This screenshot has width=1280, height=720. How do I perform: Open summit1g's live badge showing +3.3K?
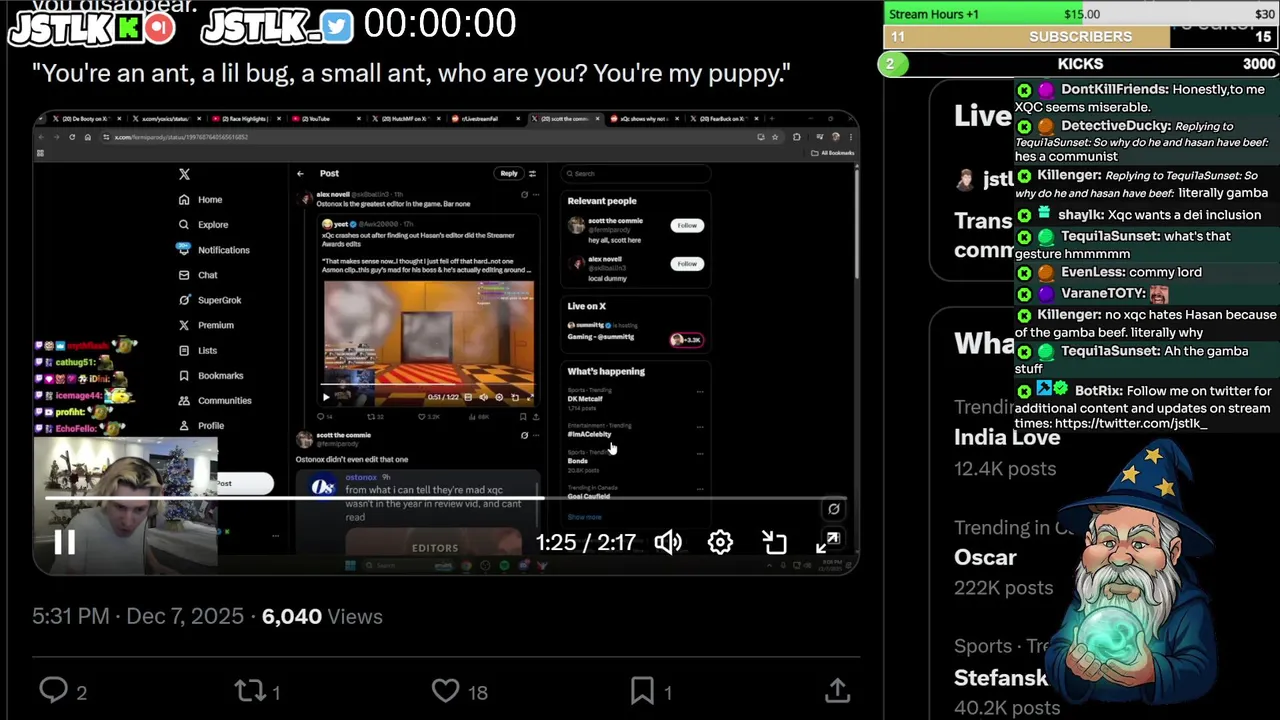[x=686, y=340]
